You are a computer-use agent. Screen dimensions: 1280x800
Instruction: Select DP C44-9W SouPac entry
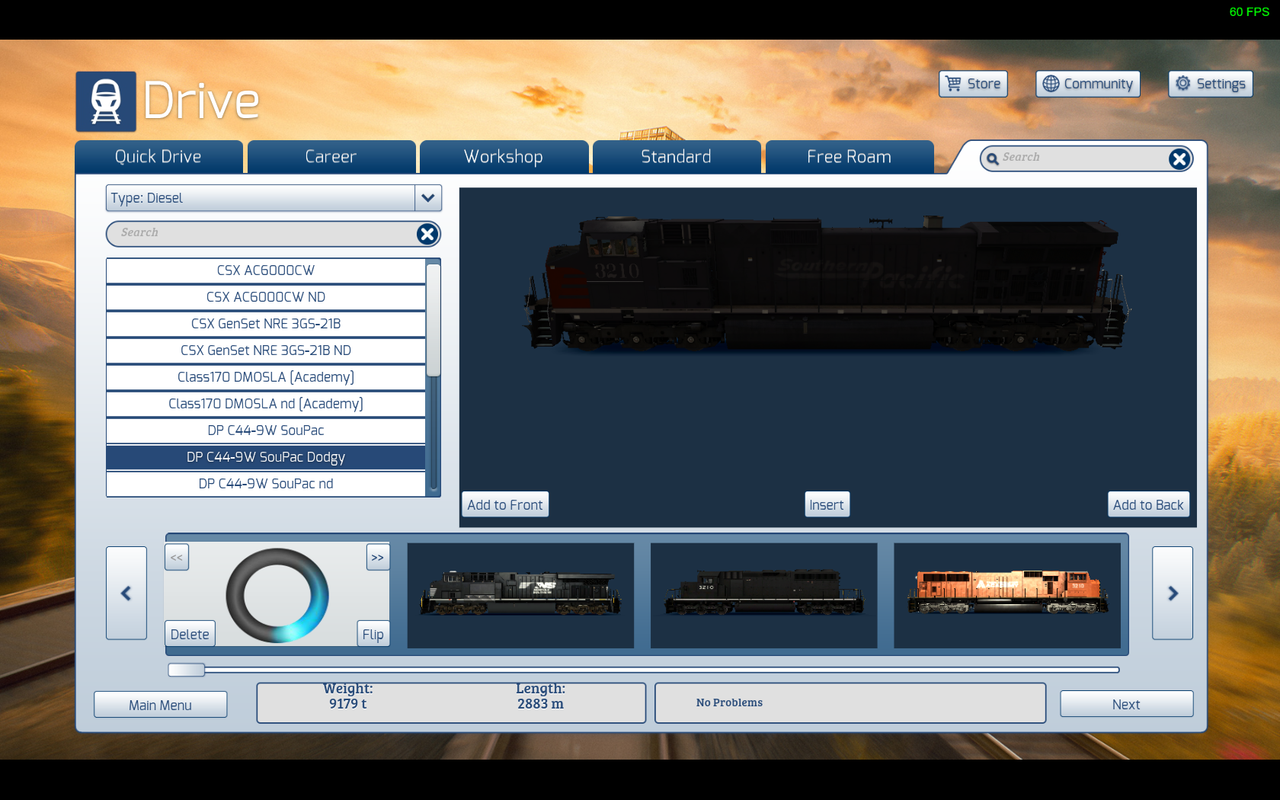point(266,431)
